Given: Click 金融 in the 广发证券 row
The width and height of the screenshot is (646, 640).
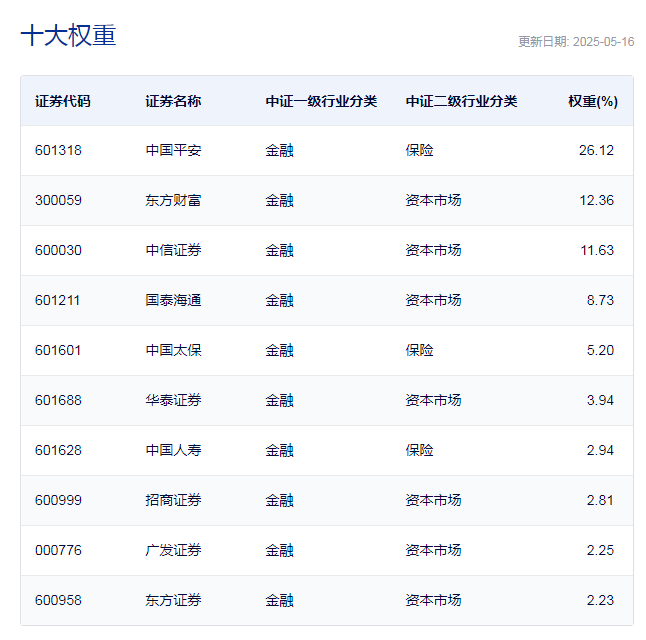Looking at the screenshot, I should pyautogui.click(x=279, y=551).
